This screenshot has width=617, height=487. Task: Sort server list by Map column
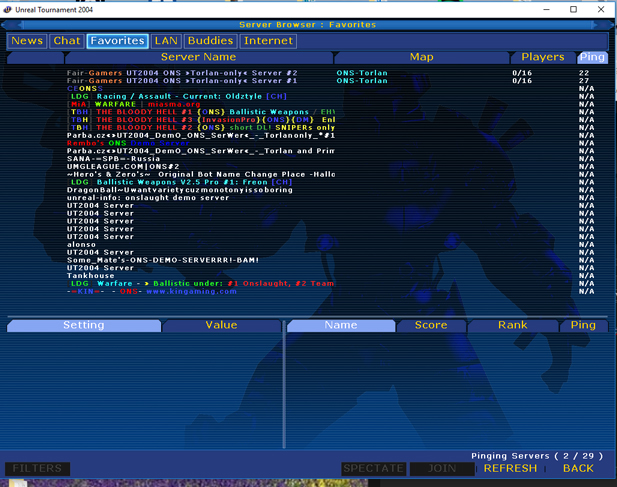pyautogui.click(x=421, y=57)
